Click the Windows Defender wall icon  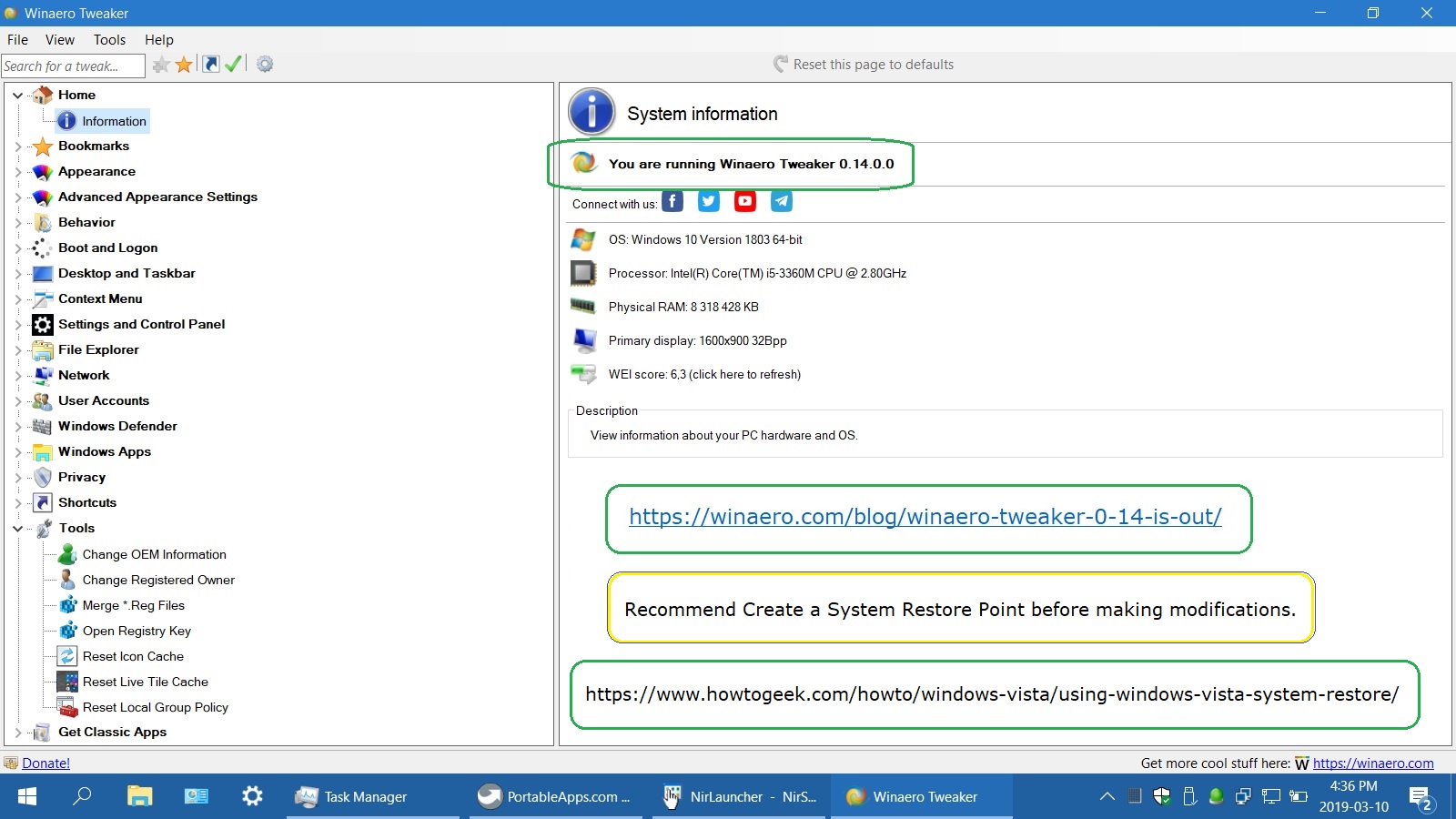(42, 426)
